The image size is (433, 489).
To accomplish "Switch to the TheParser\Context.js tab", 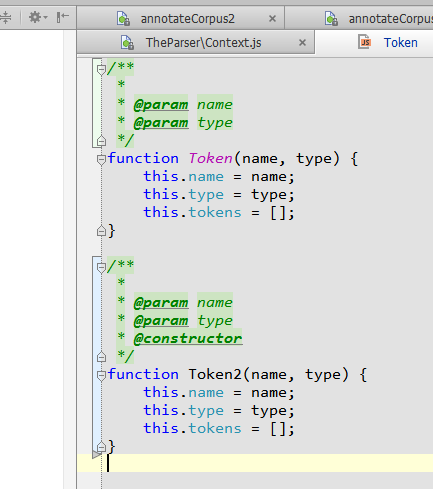I will pos(195,43).
